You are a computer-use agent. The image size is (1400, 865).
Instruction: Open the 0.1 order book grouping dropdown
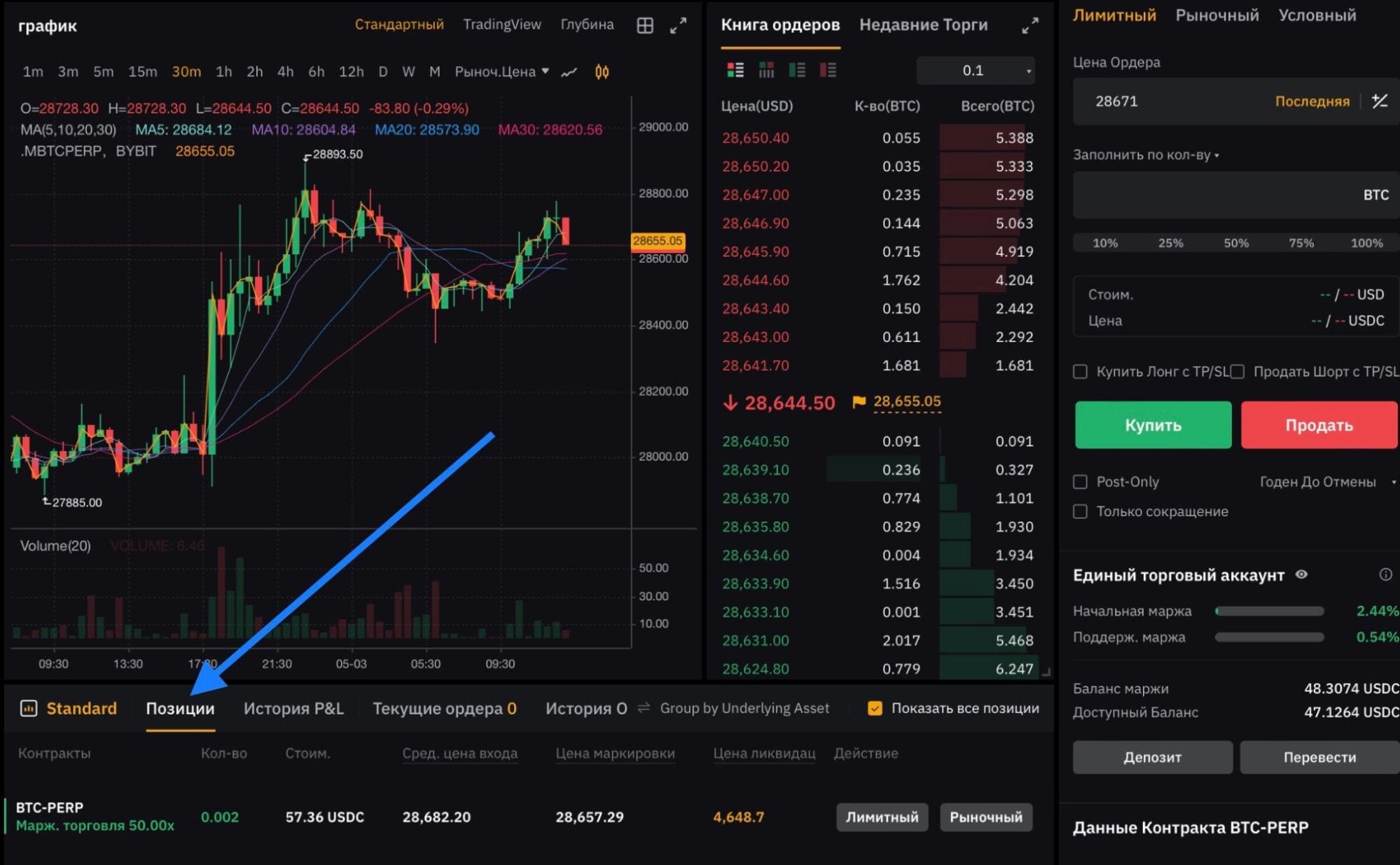976,70
